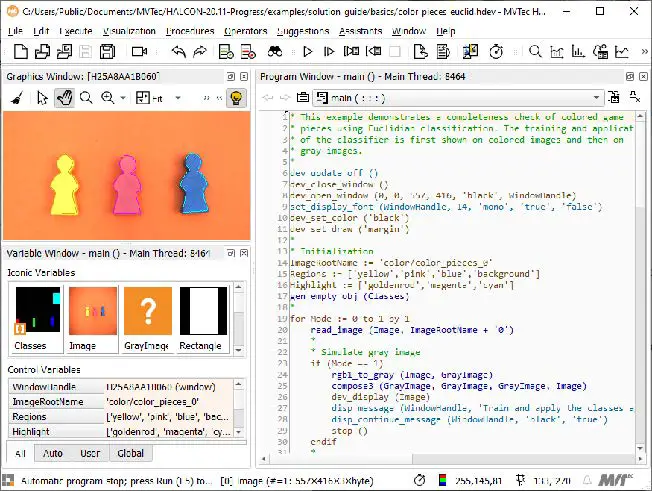The image size is (652, 491).
Task: Select the arrow pointer tool
Action: coord(41,98)
